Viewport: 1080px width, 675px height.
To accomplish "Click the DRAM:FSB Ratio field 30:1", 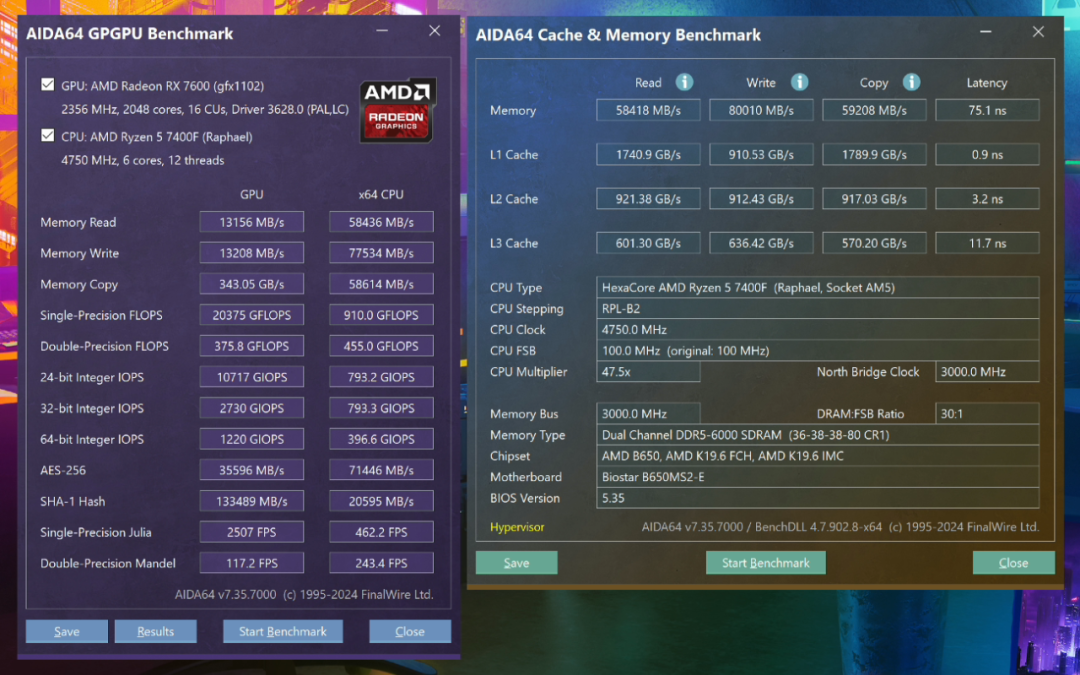I will [987, 413].
